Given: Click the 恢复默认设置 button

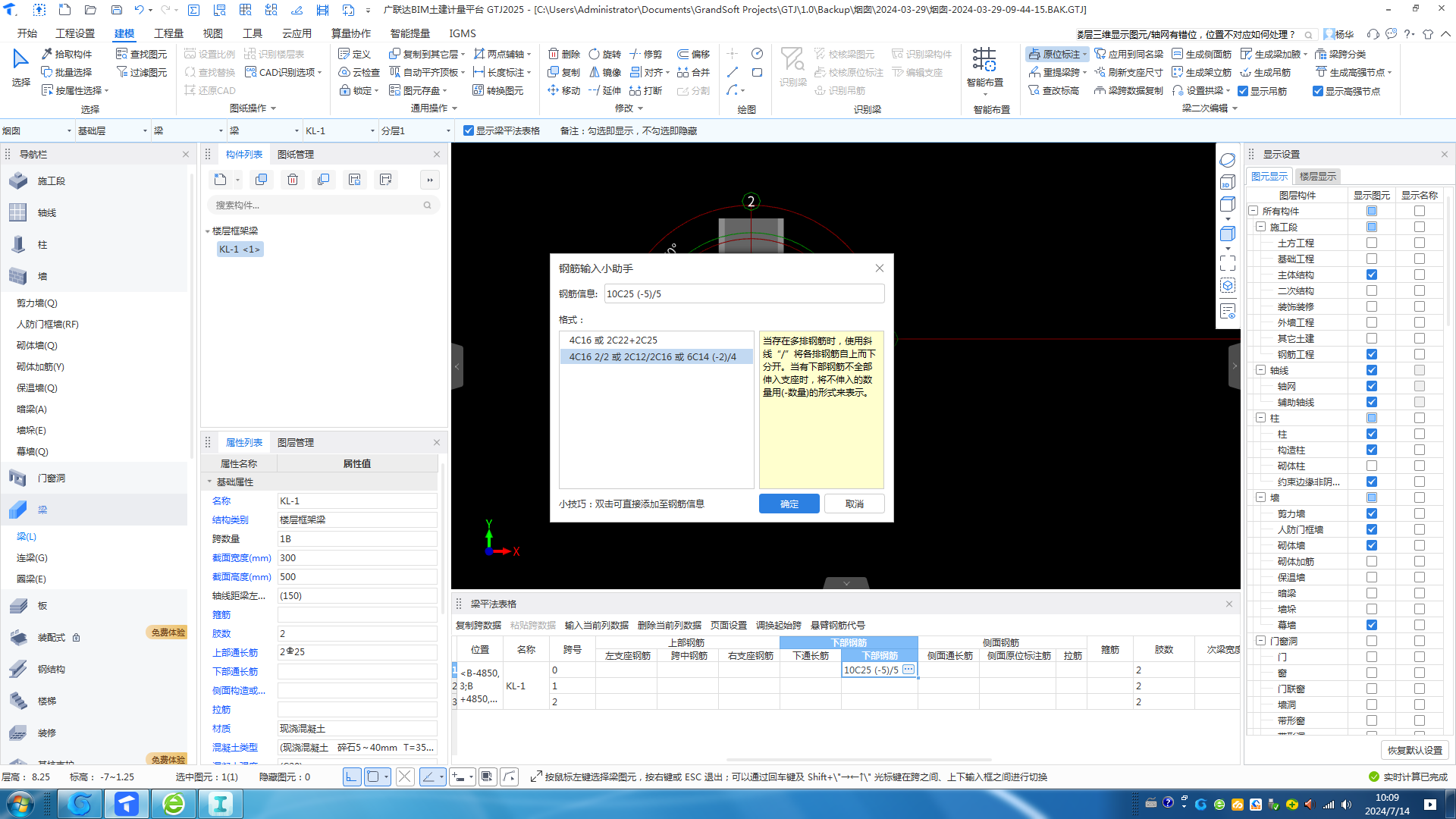Looking at the screenshot, I should click(1414, 750).
